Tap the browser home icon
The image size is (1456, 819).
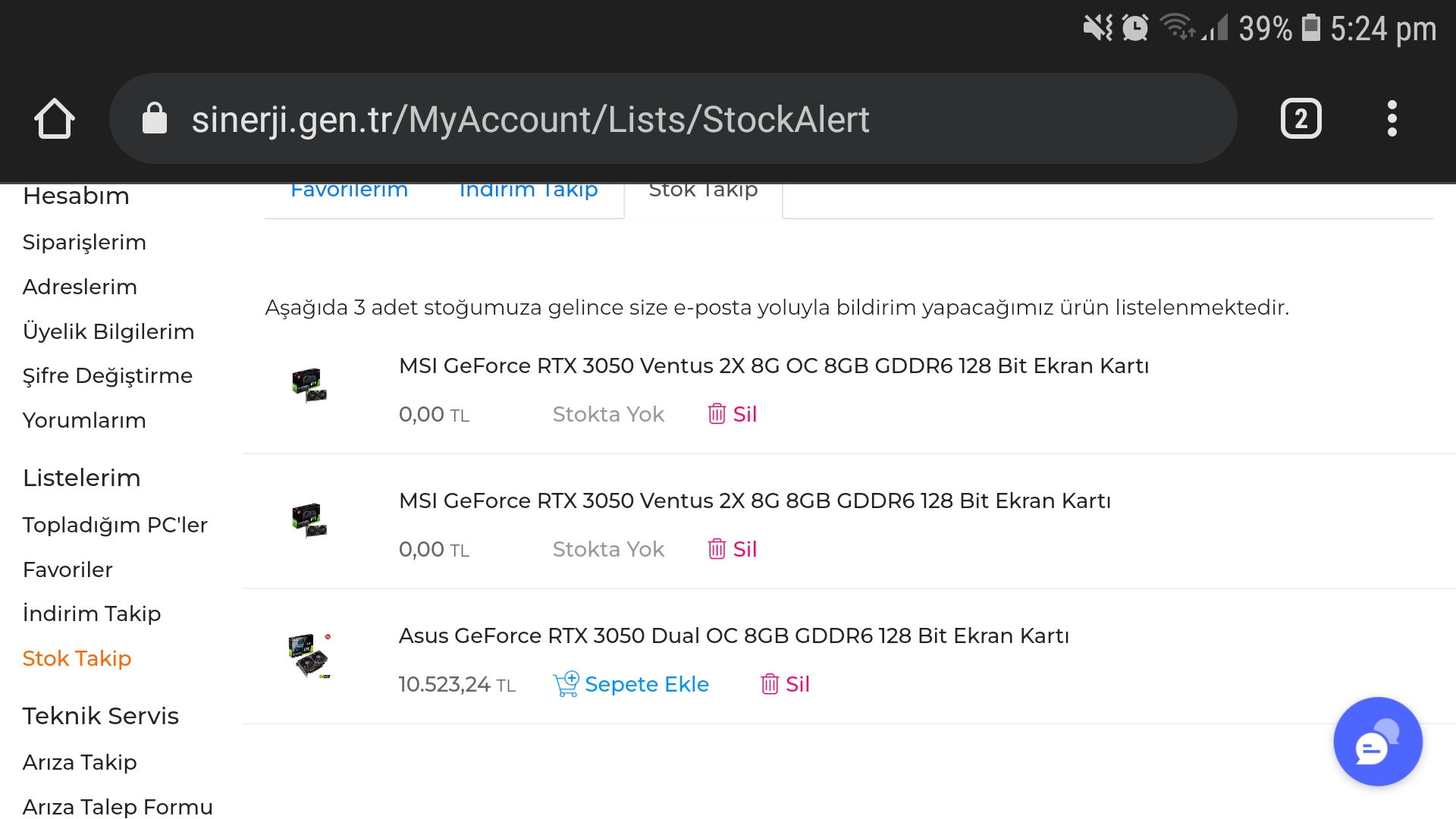coord(55,119)
